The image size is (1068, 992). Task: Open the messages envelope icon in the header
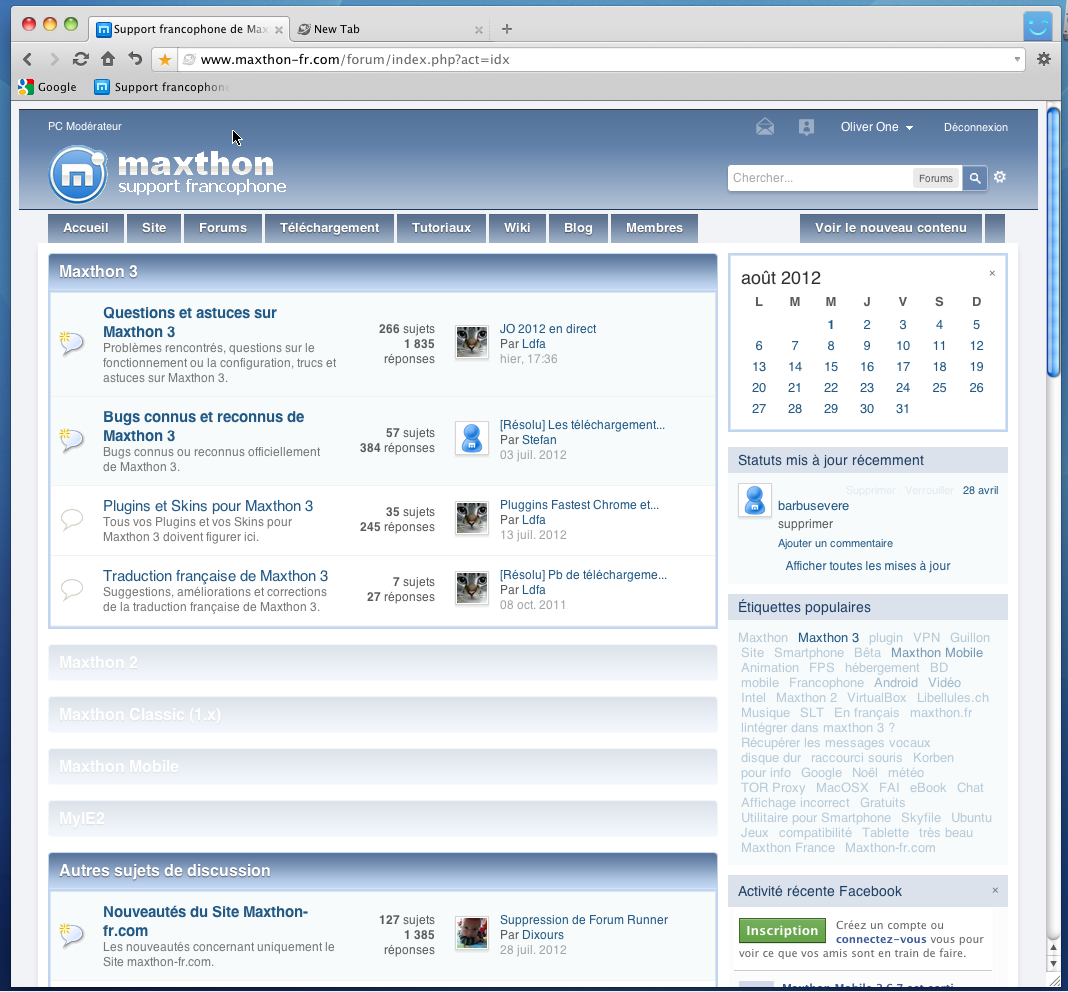pyautogui.click(x=765, y=127)
